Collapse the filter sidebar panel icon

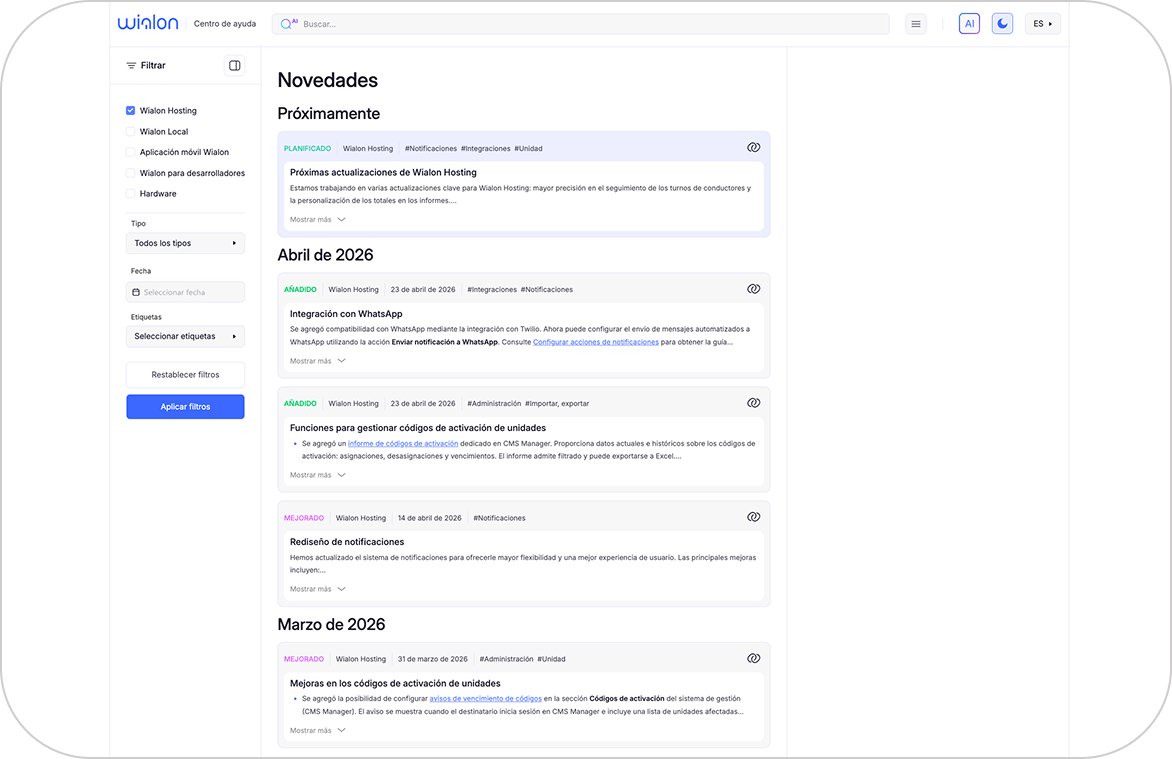click(235, 66)
